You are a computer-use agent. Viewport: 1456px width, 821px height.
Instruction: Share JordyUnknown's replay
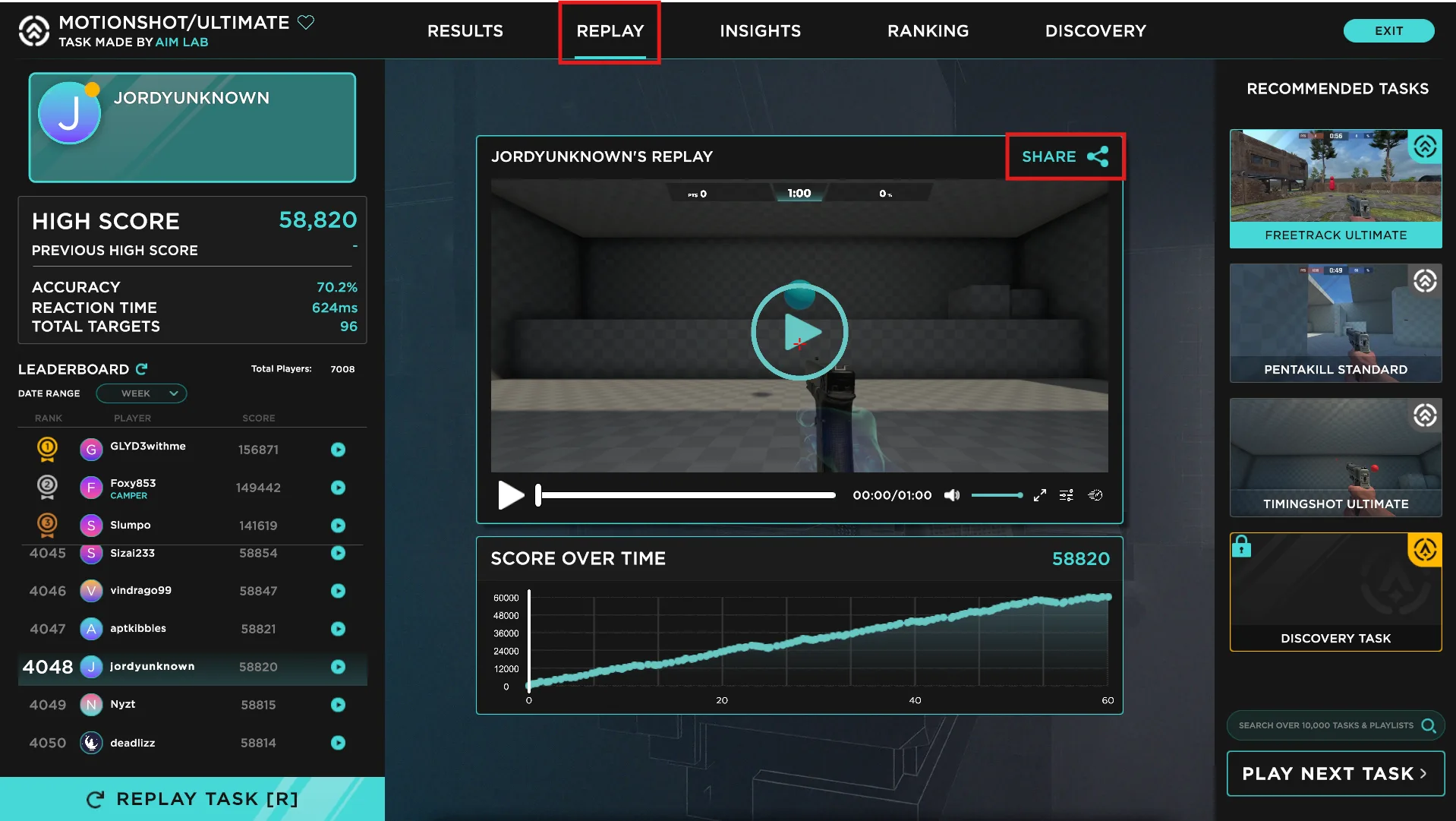point(1064,156)
